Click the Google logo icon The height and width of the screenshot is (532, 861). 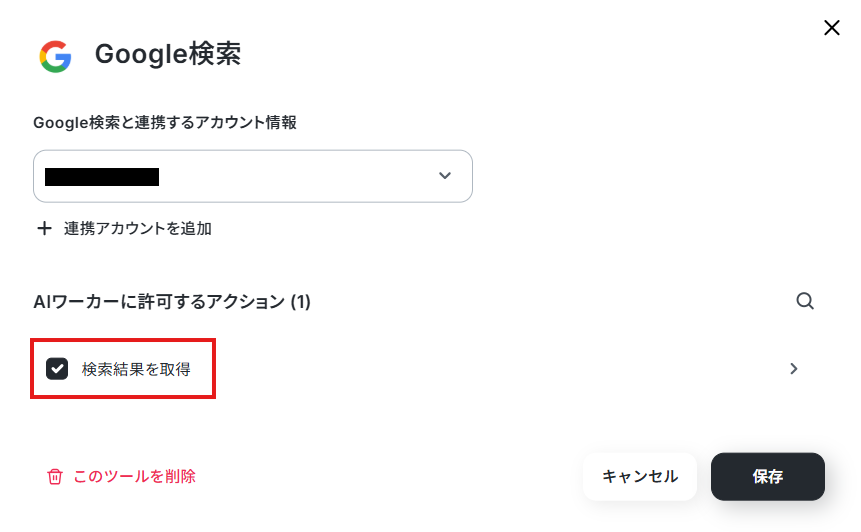click(x=56, y=56)
